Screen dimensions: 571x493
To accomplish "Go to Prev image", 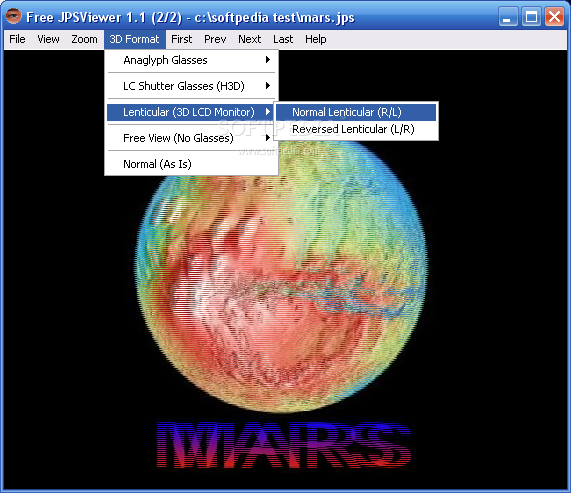I will (x=215, y=39).
